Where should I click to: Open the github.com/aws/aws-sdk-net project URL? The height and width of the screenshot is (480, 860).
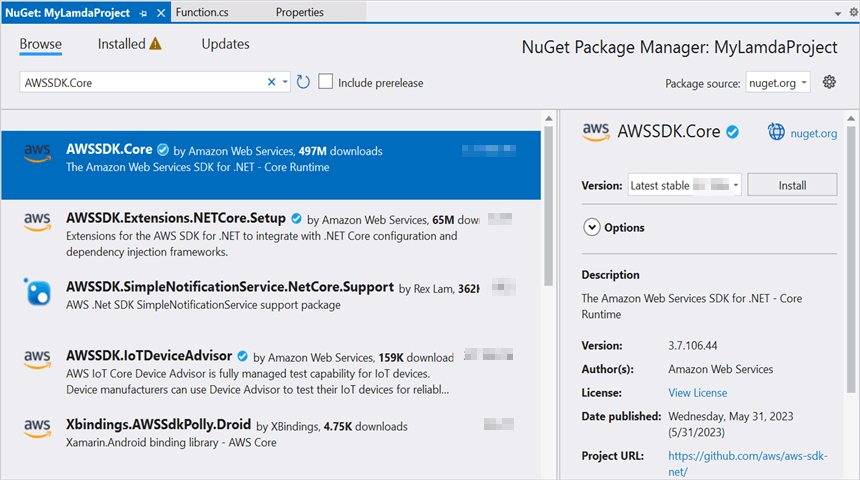[x=748, y=464]
